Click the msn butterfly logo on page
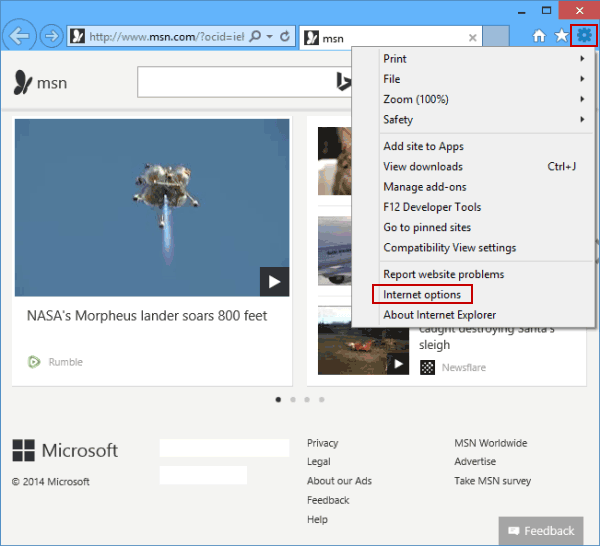600x546 pixels. (40, 82)
